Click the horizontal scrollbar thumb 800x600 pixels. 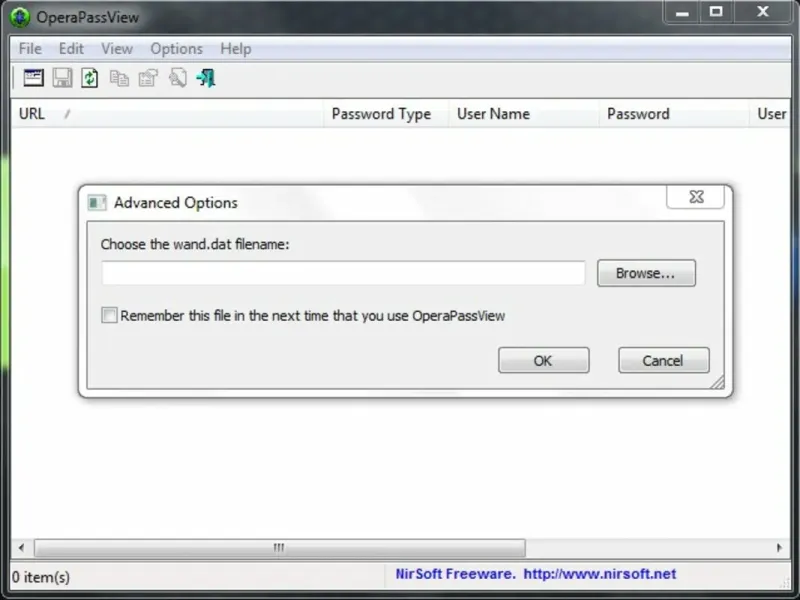tap(280, 548)
